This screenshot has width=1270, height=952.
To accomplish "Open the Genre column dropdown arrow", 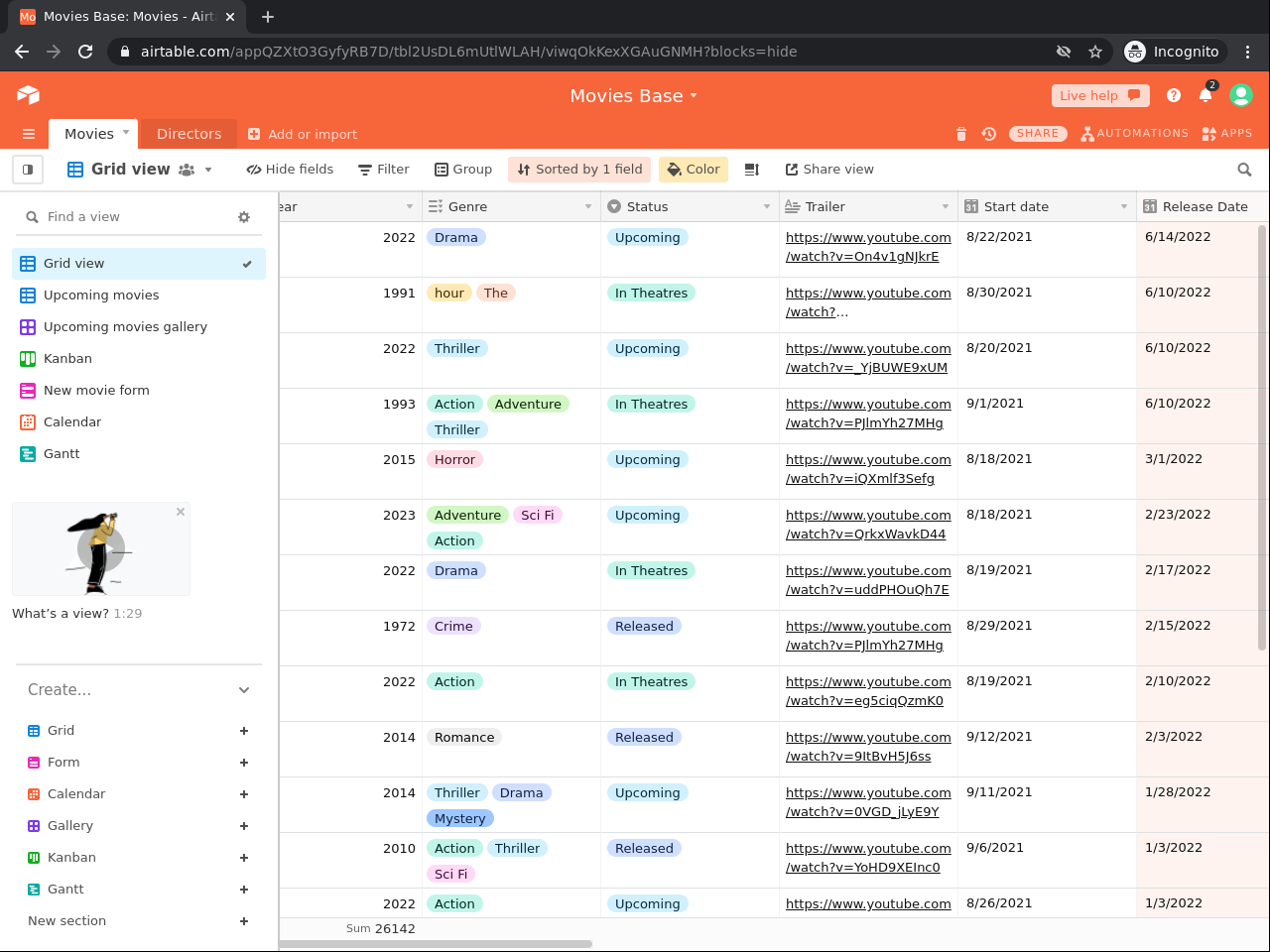I will coord(588,207).
